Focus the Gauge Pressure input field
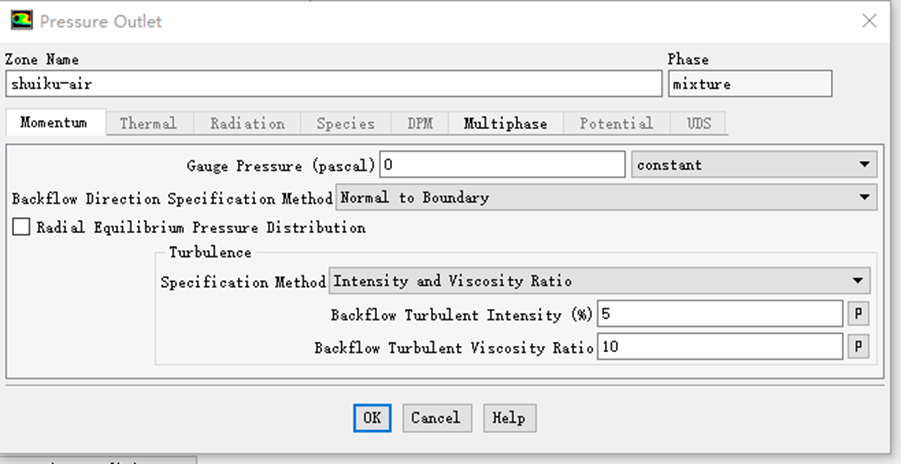Image resolution: width=901 pixels, height=464 pixels. click(x=502, y=164)
